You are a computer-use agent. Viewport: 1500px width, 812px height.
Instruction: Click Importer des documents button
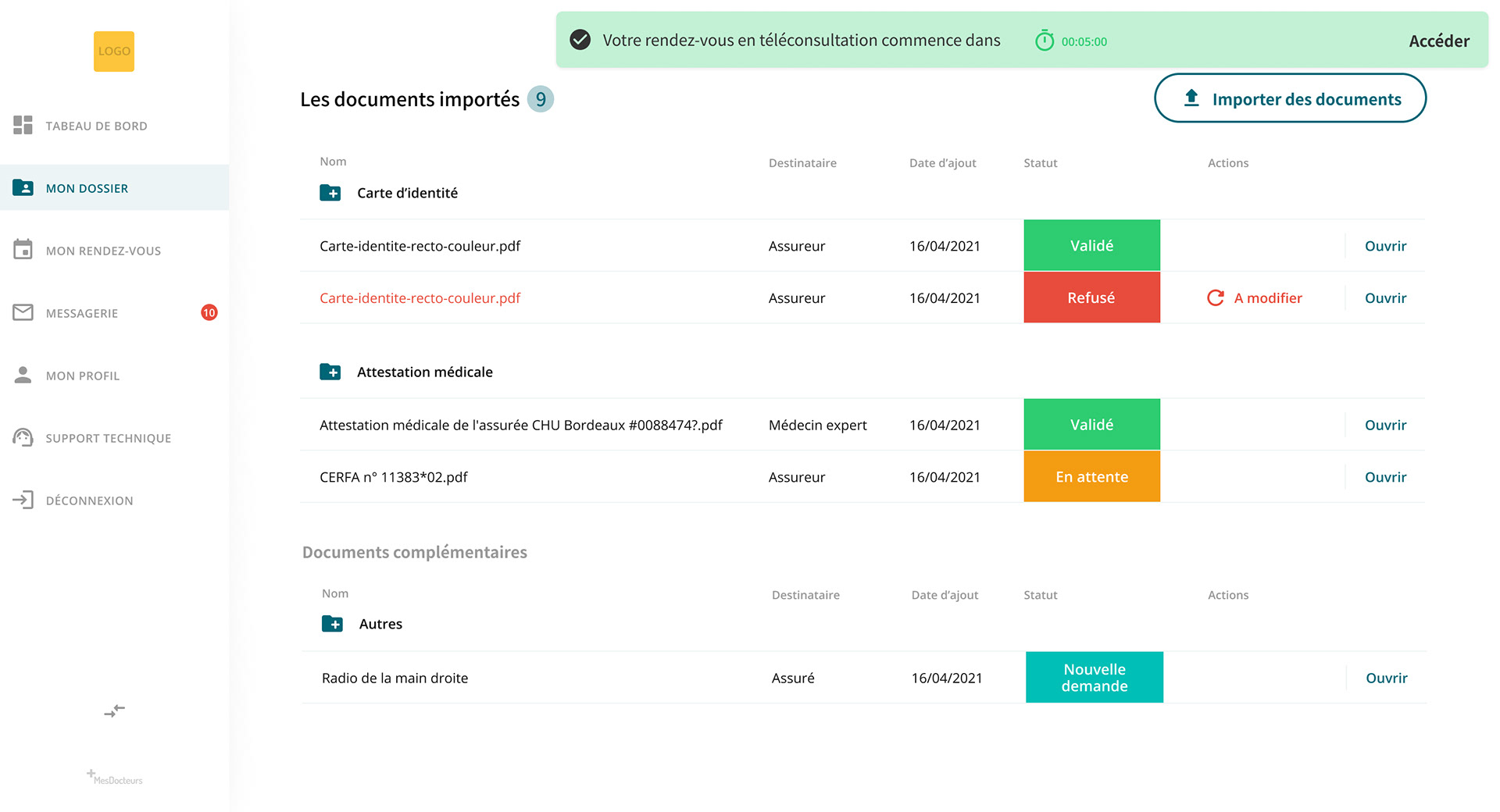pyautogui.click(x=1291, y=98)
